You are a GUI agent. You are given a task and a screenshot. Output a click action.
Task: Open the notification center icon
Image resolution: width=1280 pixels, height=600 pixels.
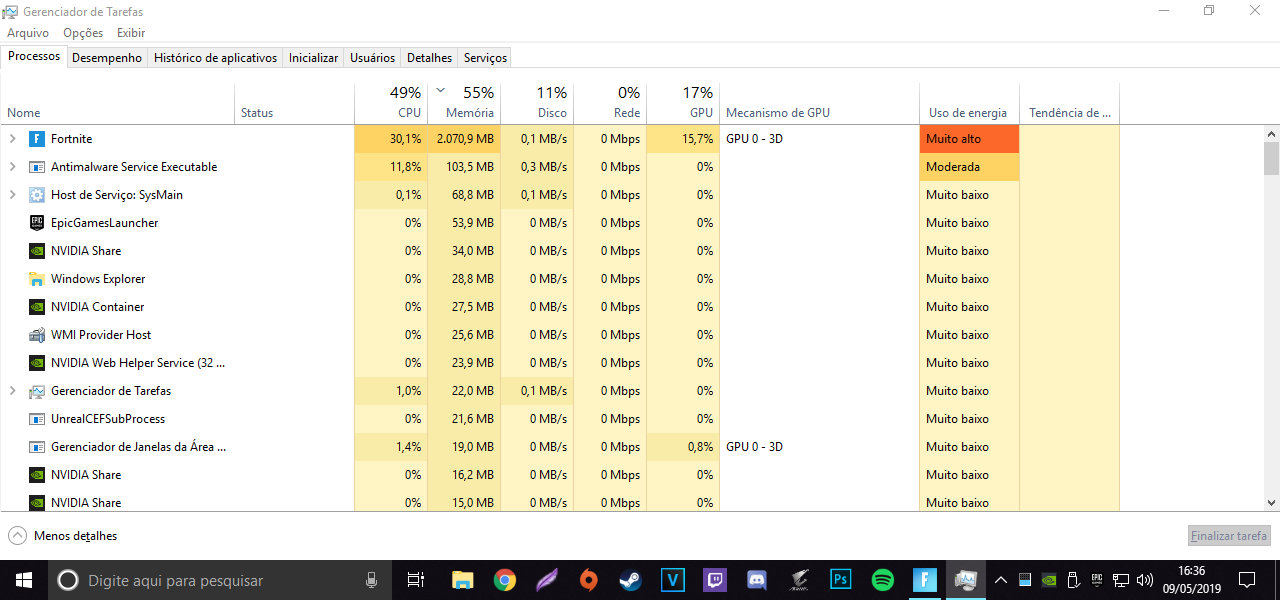(1247, 580)
